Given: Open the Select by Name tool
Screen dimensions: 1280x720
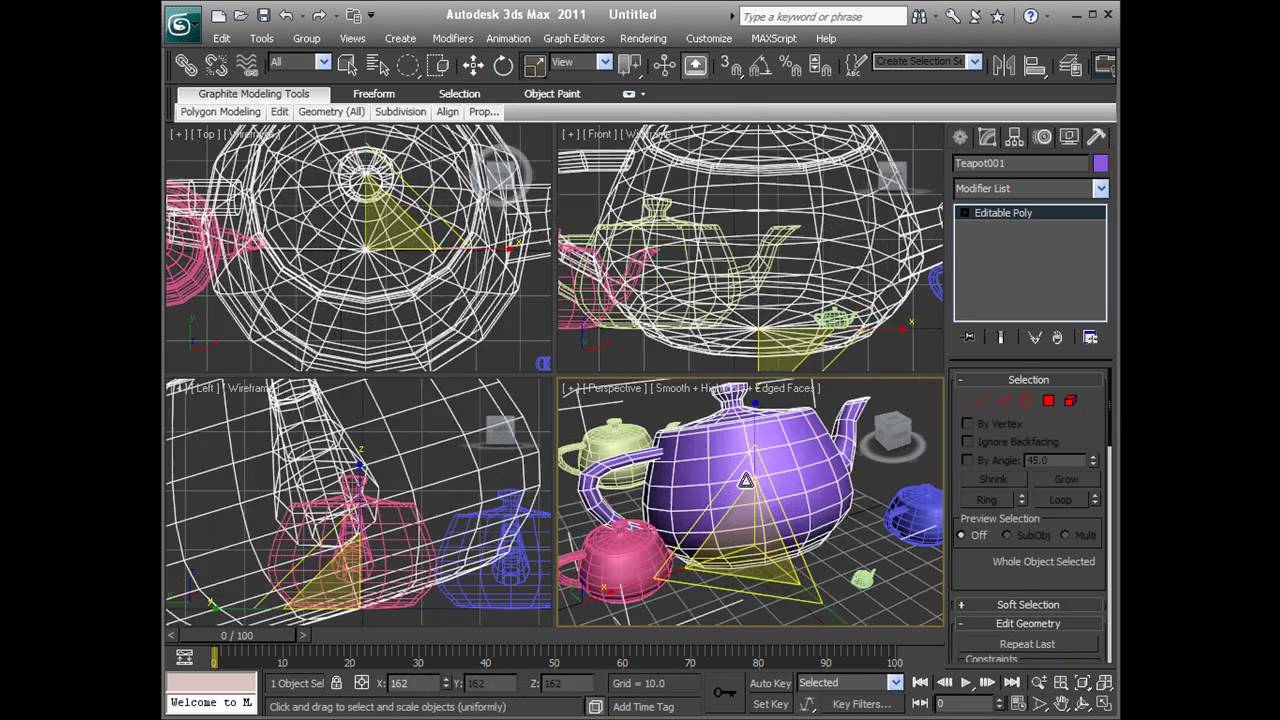Looking at the screenshot, I should (377, 65).
